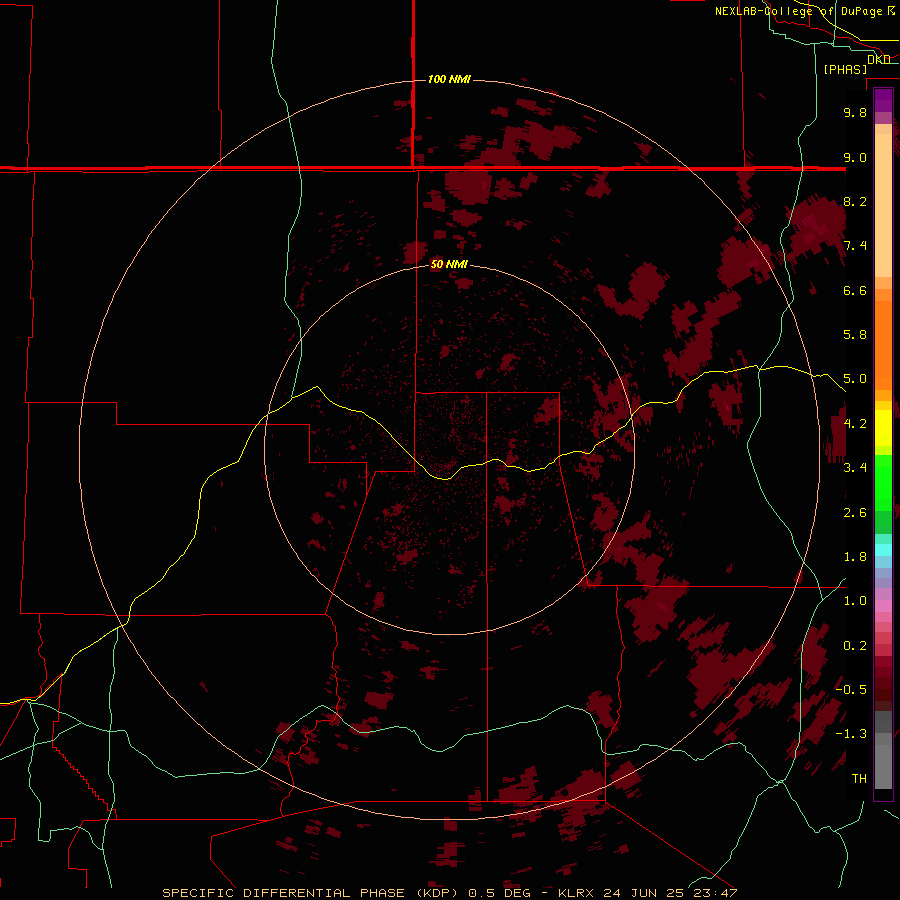Viewport: 900px width, 900px height.
Task: Click the 9.0 value on color scale
Action: tap(855, 157)
